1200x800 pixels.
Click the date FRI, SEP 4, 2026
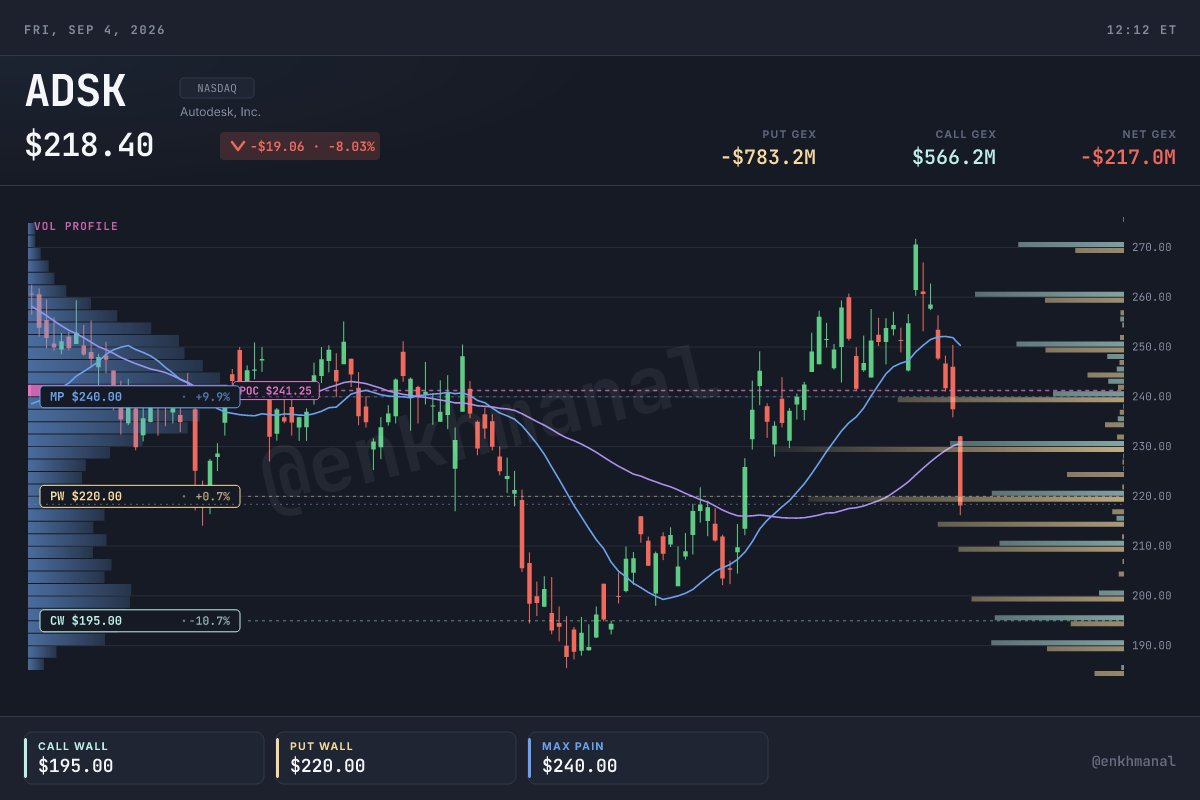point(95,30)
